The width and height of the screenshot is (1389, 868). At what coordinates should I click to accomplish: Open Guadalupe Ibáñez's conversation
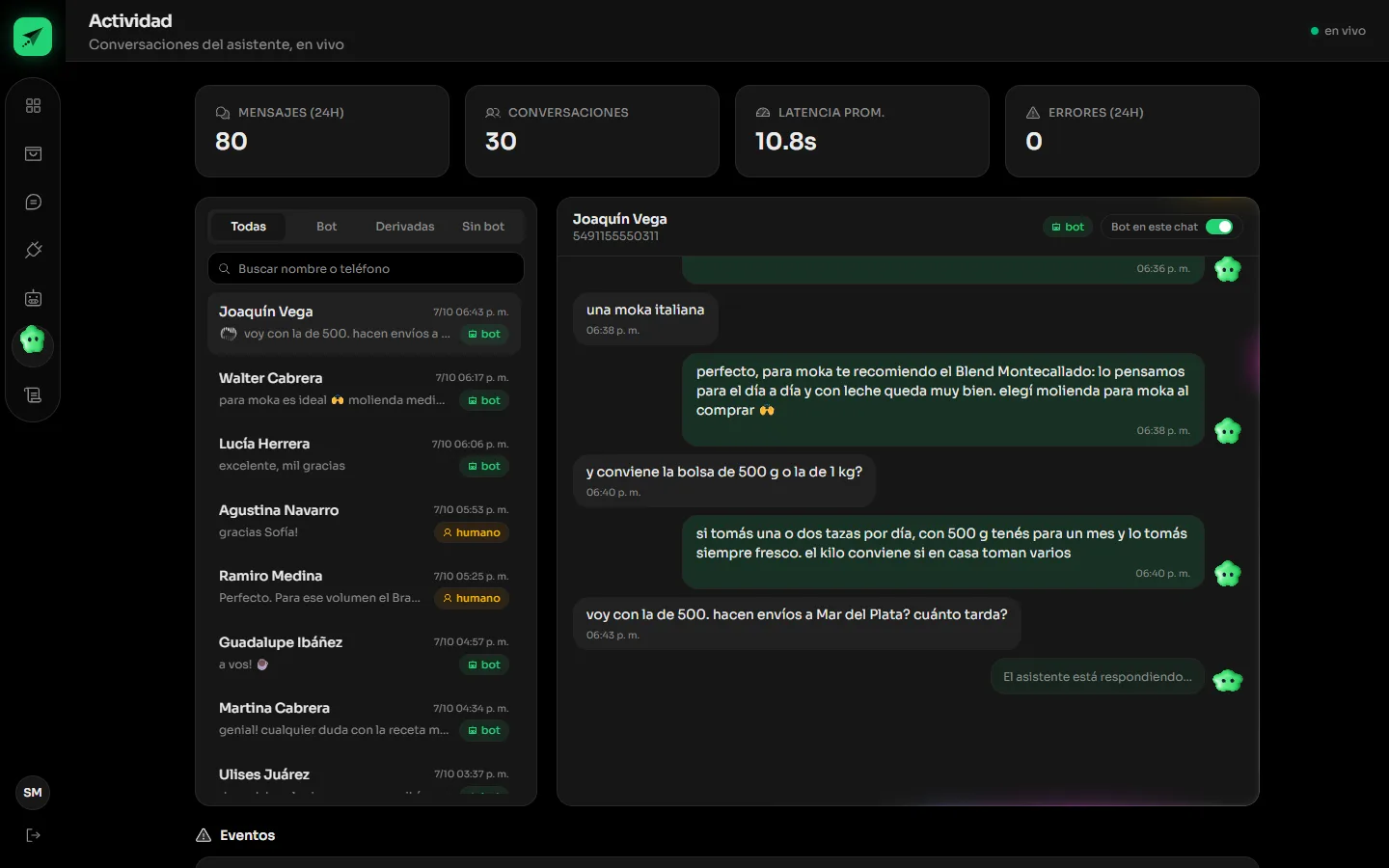click(366, 653)
